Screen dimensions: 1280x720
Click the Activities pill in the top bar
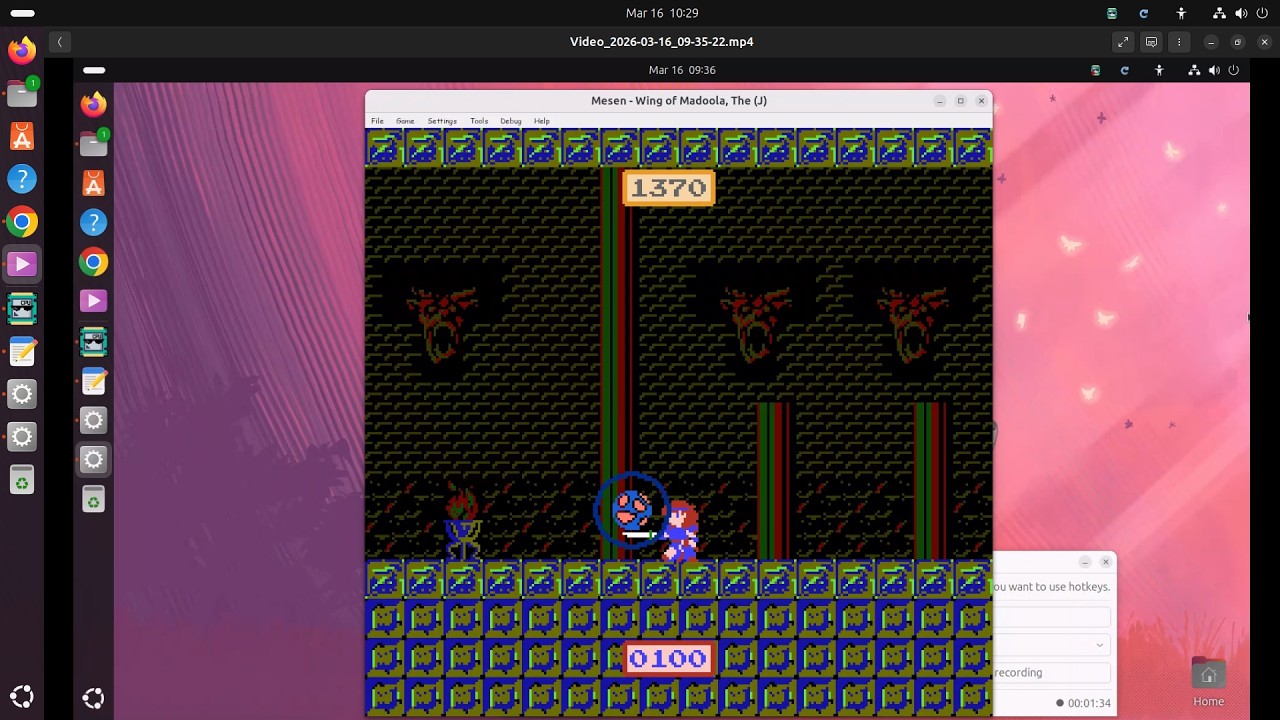pyautogui.click(x=22, y=13)
